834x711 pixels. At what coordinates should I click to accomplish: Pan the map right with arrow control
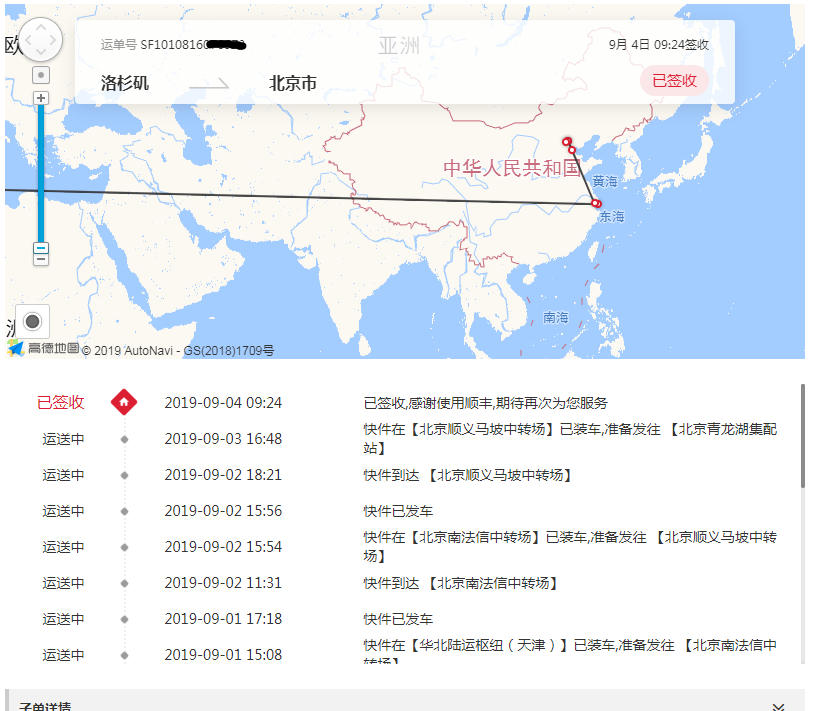tap(55, 41)
